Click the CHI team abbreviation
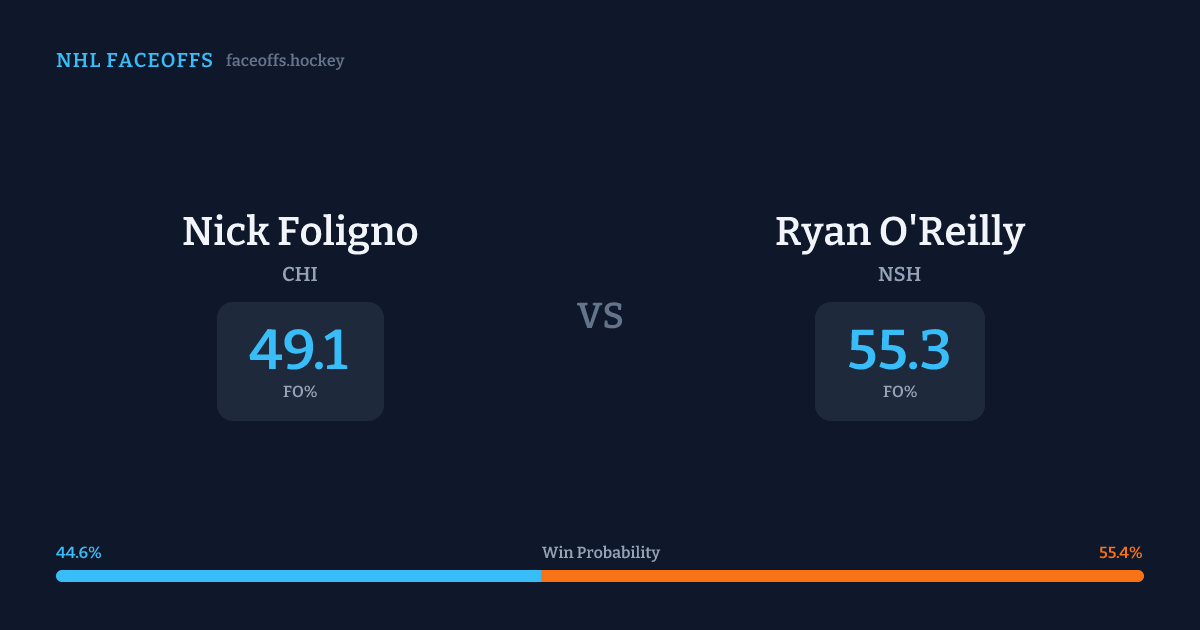 pyautogui.click(x=300, y=274)
